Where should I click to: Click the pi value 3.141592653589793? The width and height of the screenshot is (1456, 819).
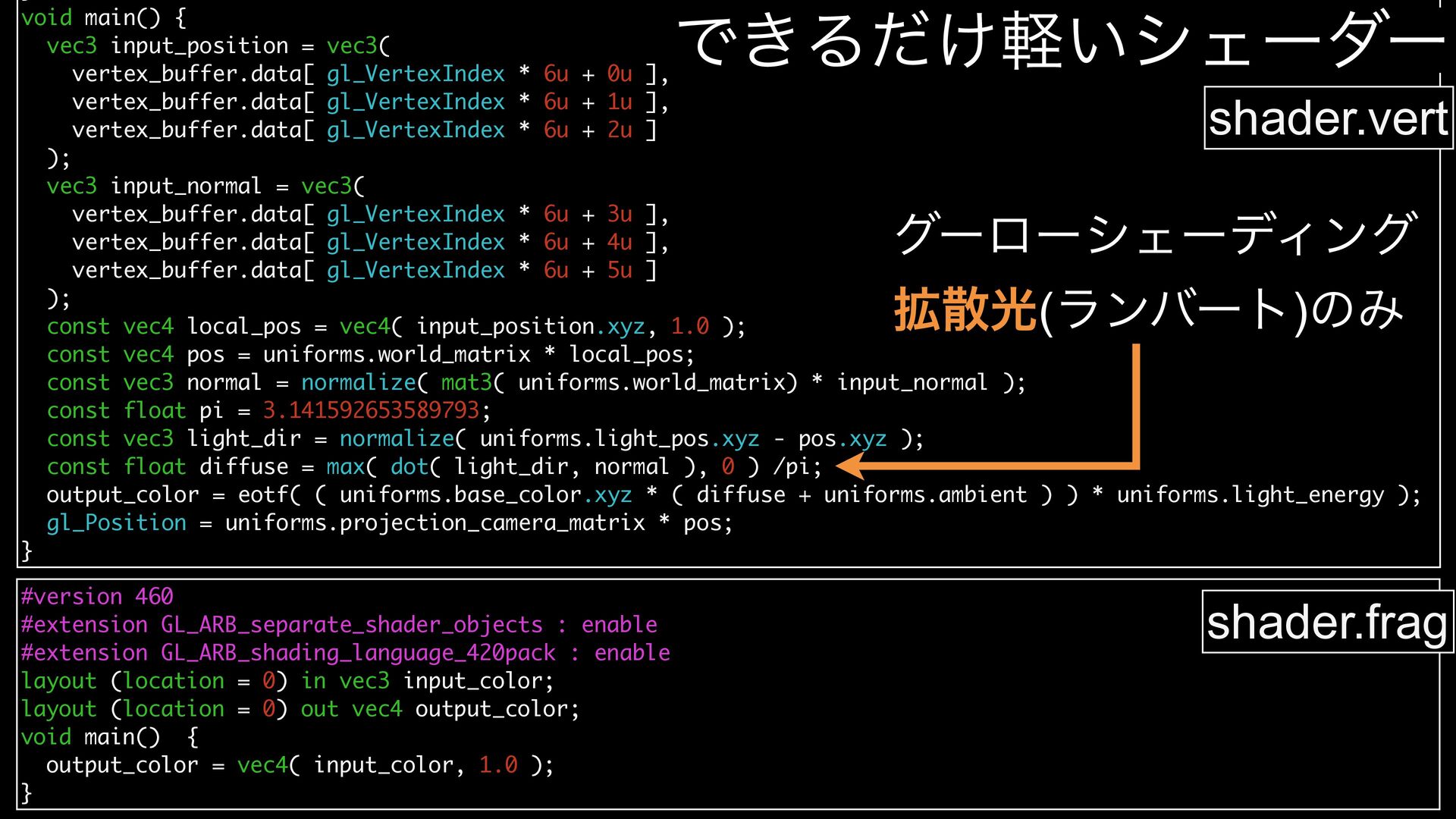click(x=371, y=410)
